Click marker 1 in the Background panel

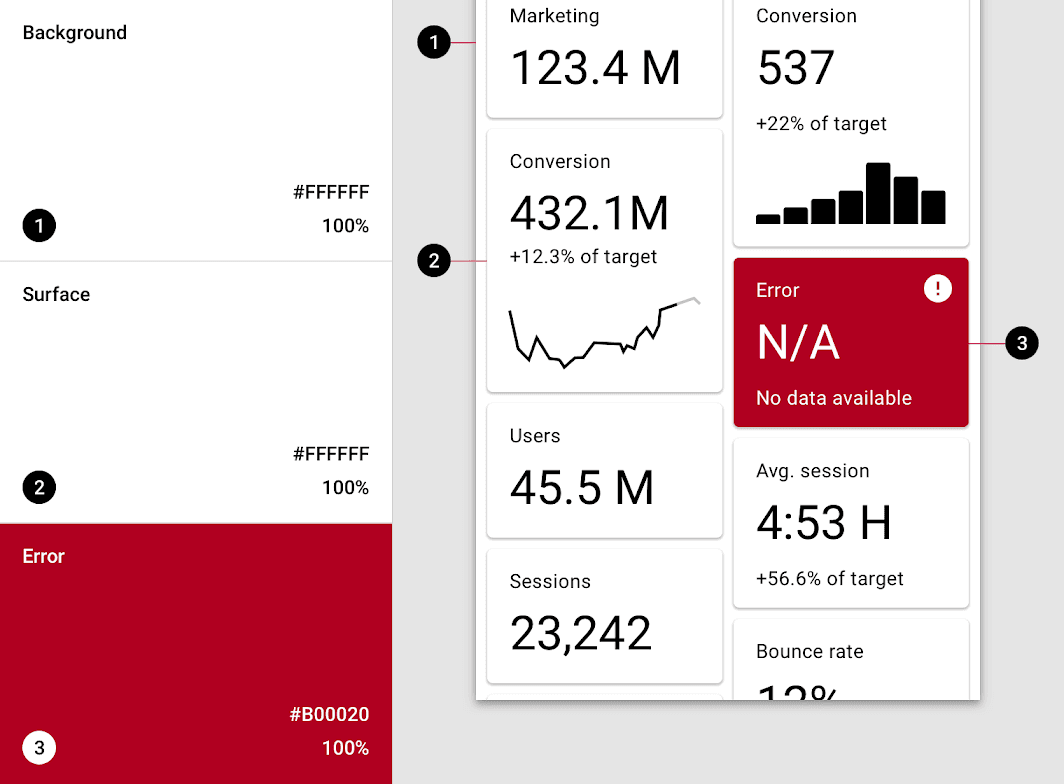click(38, 226)
